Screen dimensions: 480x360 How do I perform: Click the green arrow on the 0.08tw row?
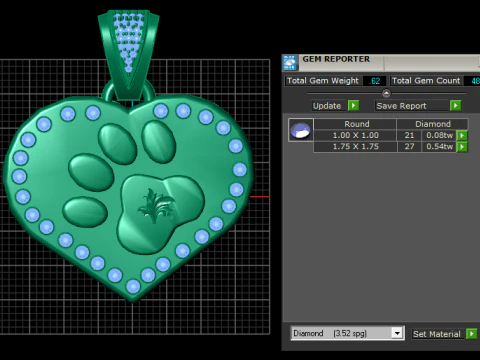462,135
